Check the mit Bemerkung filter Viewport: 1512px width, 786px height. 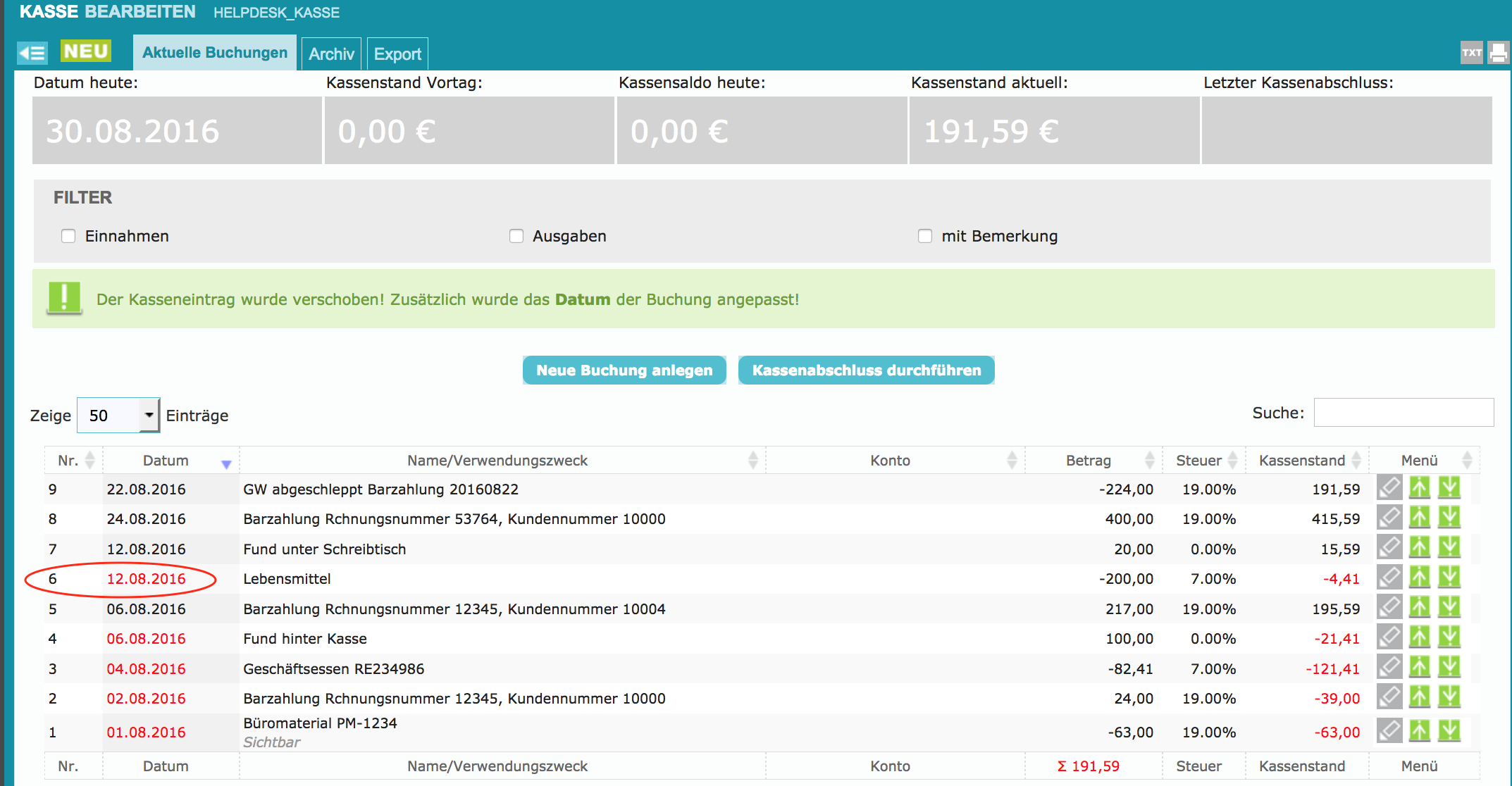tap(925, 236)
